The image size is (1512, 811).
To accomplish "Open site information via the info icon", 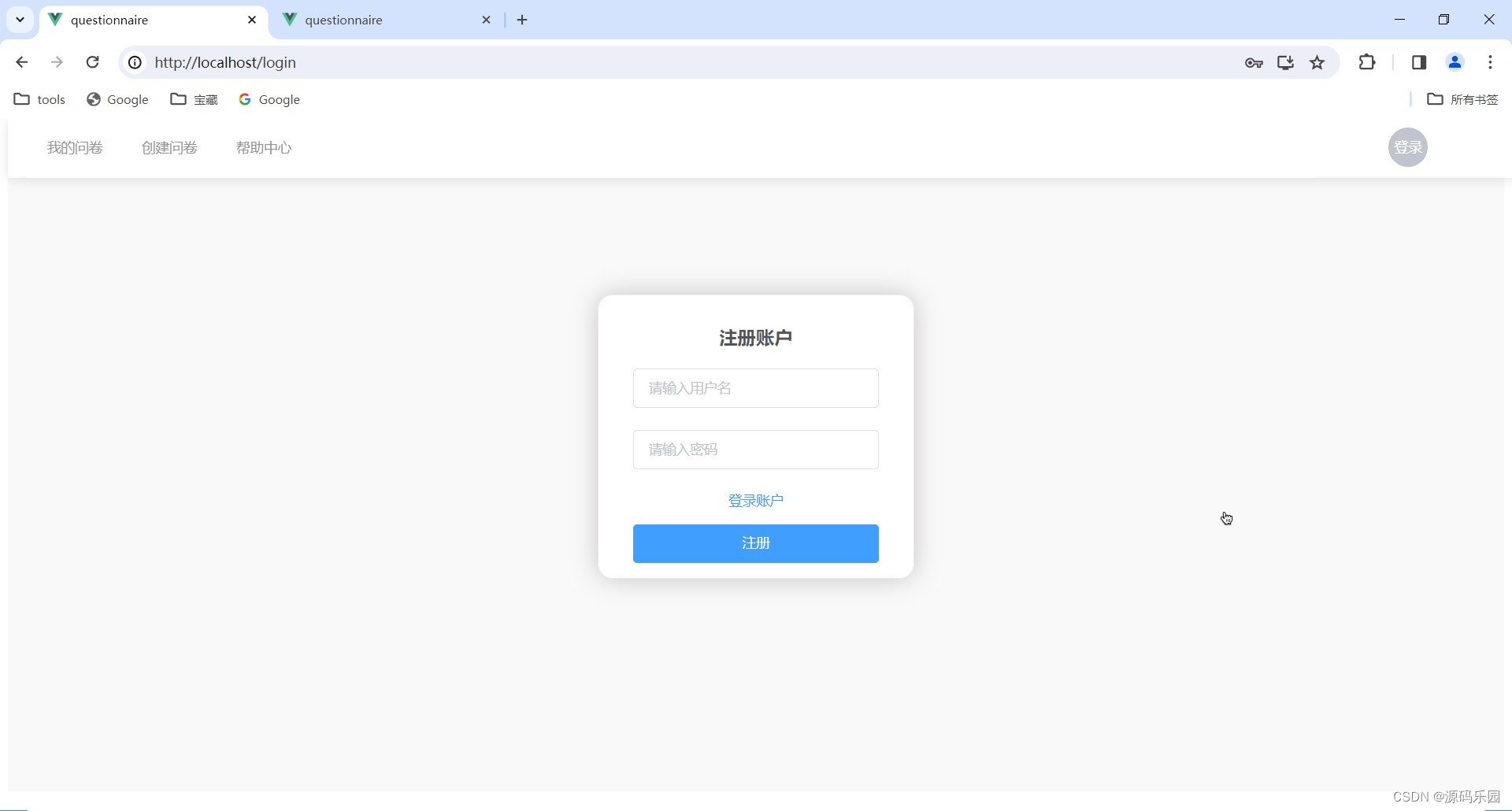I will [x=134, y=62].
